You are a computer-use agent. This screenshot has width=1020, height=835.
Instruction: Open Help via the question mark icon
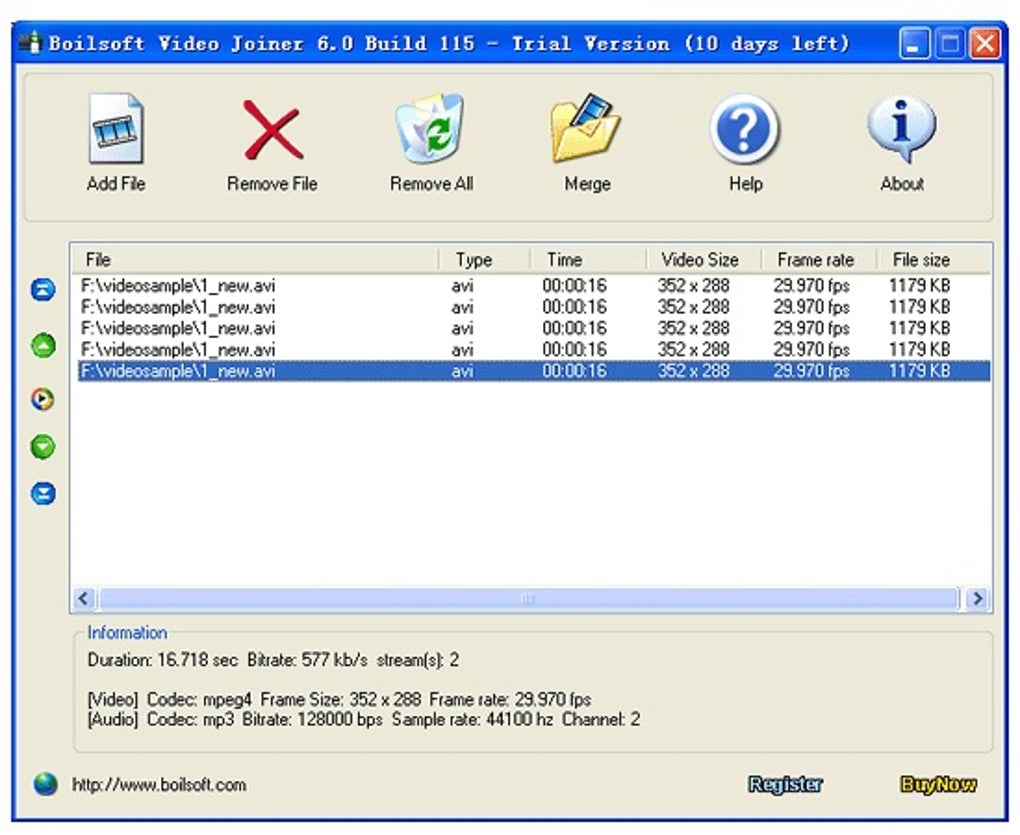(744, 129)
